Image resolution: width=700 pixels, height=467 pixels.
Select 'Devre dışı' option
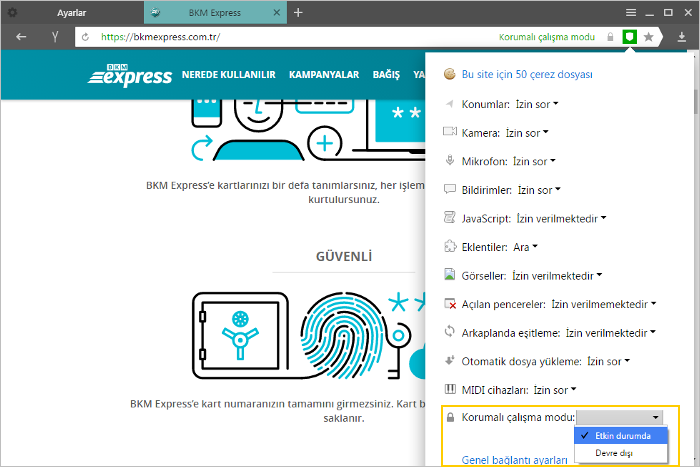click(x=621, y=453)
